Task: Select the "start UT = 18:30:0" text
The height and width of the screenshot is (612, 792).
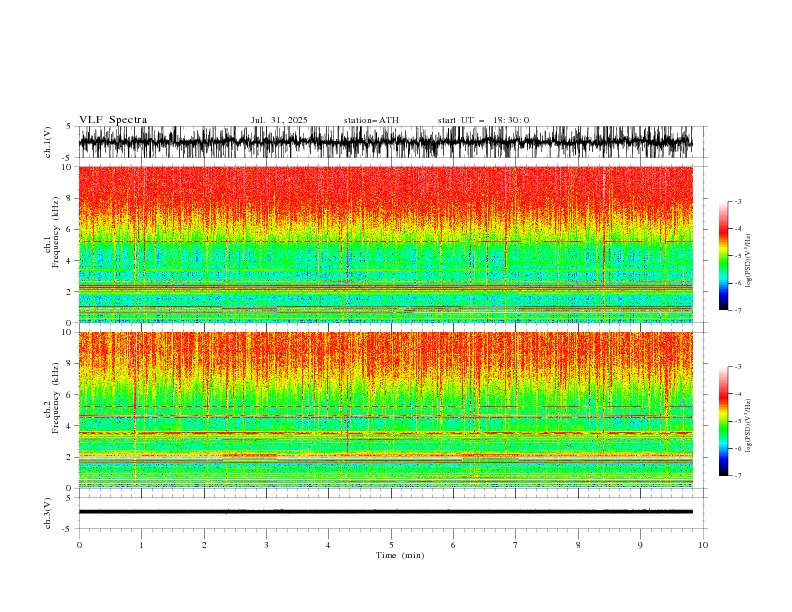Action: [483, 120]
